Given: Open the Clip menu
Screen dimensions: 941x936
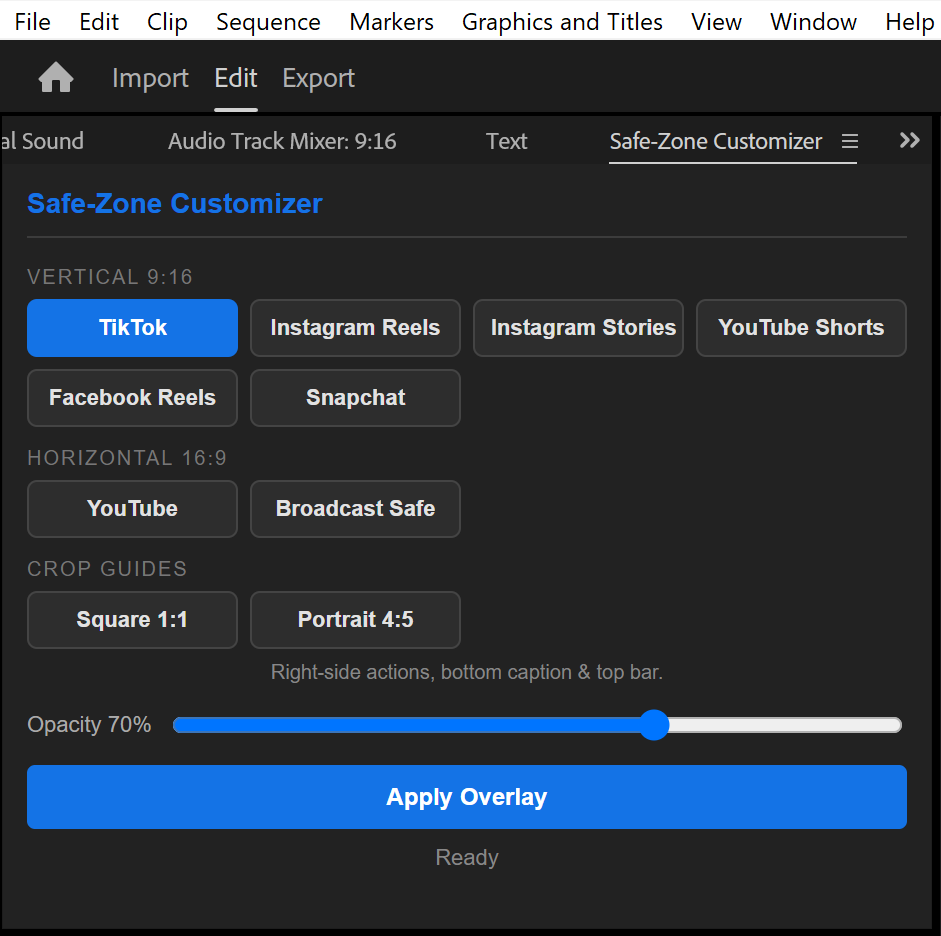Looking at the screenshot, I should point(167,22).
